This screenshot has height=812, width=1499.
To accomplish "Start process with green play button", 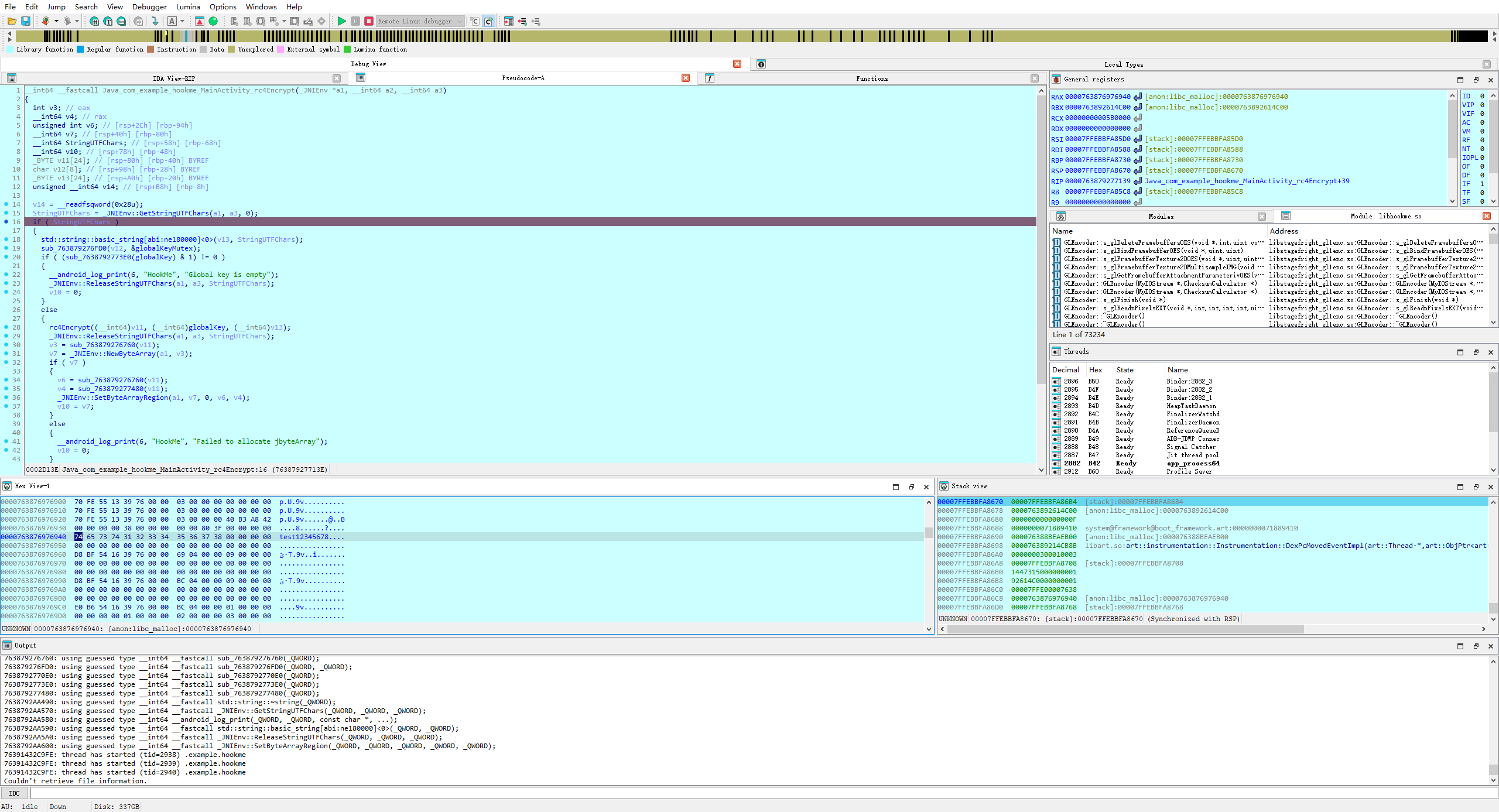I will point(341,21).
